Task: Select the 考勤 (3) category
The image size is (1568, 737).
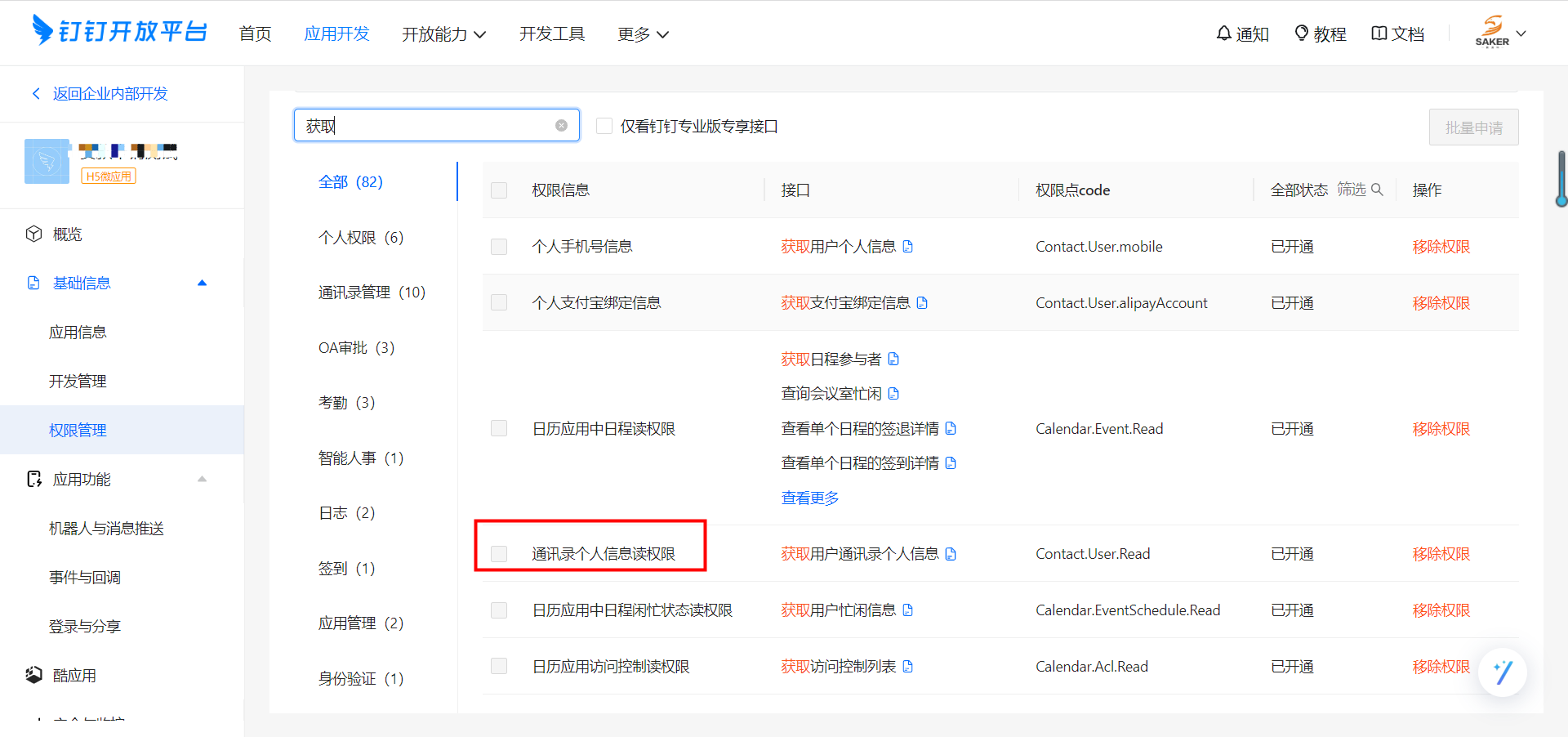Action: 346,402
